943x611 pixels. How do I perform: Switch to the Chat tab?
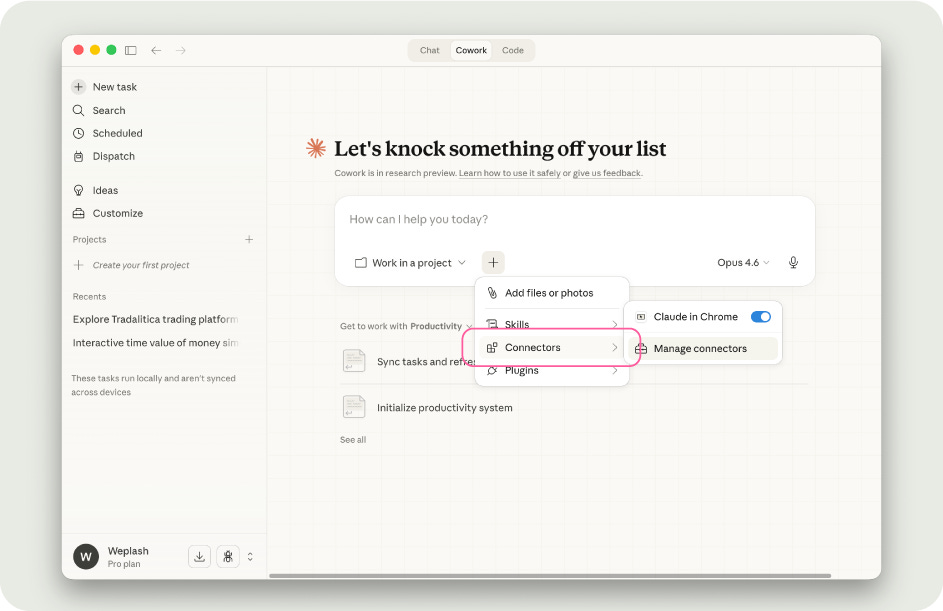pyautogui.click(x=429, y=51)
